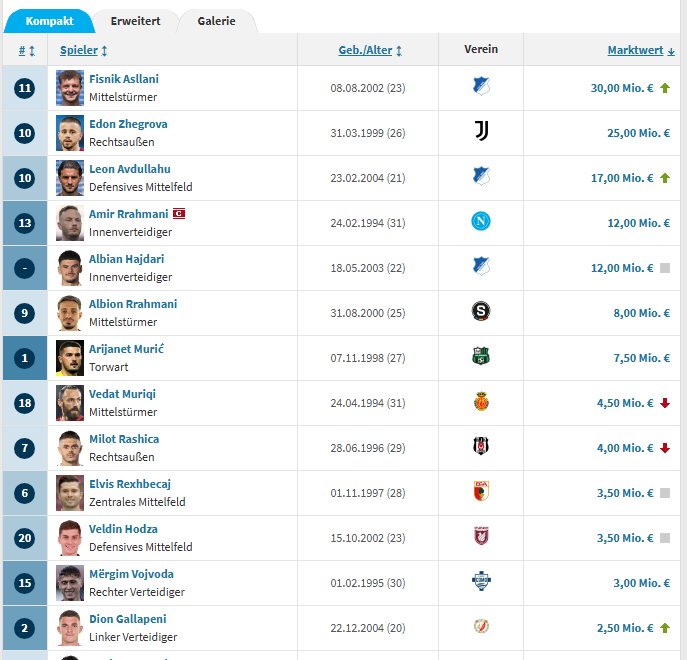This screenshot has height=660, width=687.
Task: Open the Juventus club logo for Edon Zhegrova
Action: pos(481,133)
